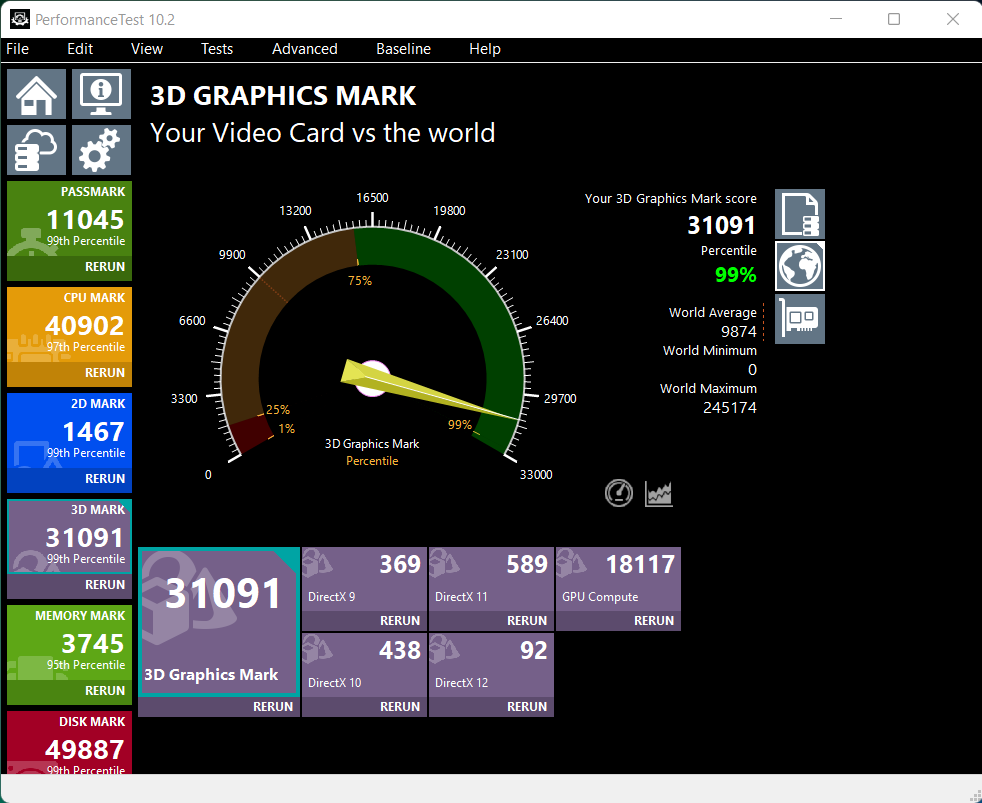Open the Tests menu

tap(216, 49)
